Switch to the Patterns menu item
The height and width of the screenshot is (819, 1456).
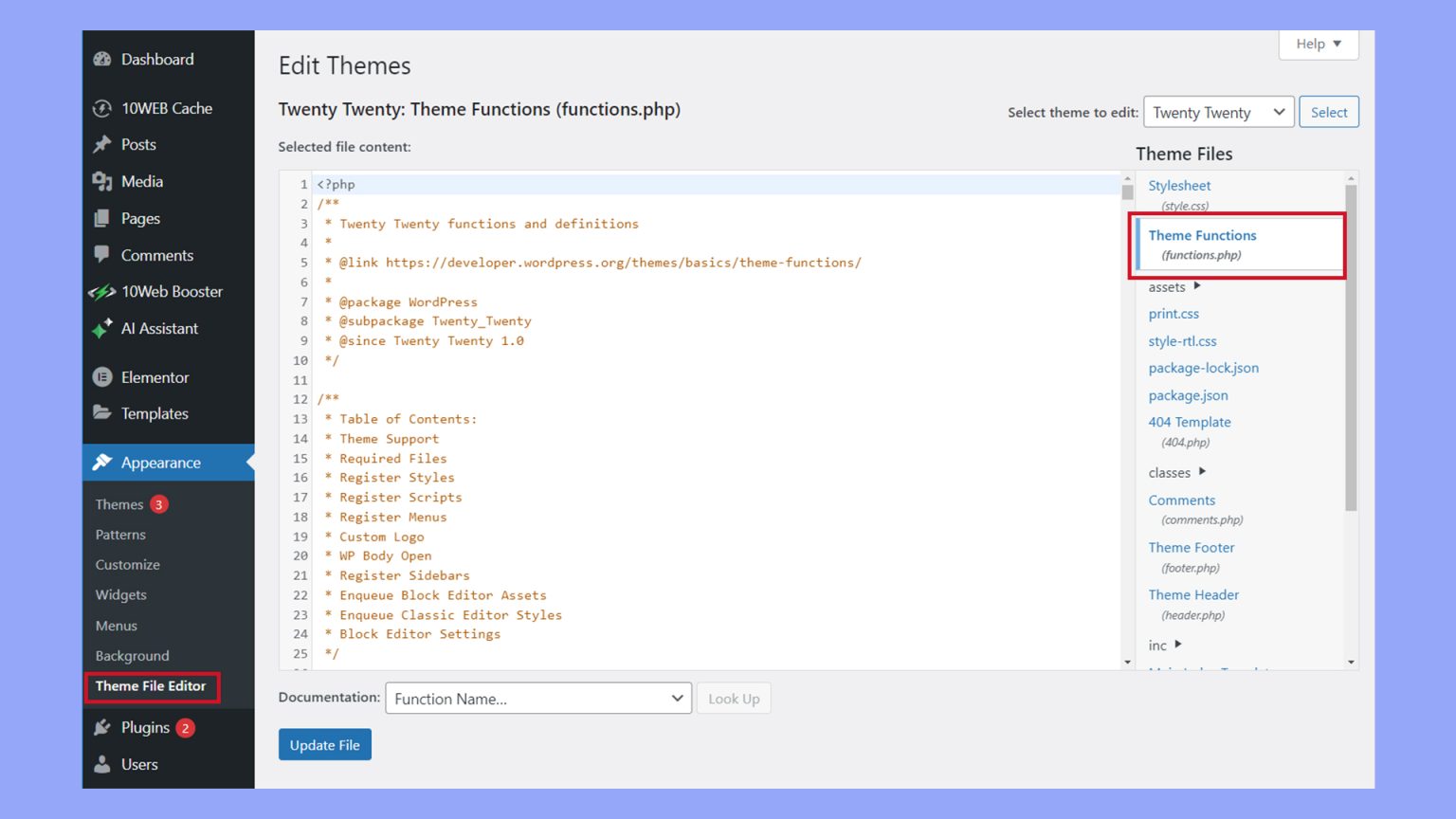(x=119, y=534)
